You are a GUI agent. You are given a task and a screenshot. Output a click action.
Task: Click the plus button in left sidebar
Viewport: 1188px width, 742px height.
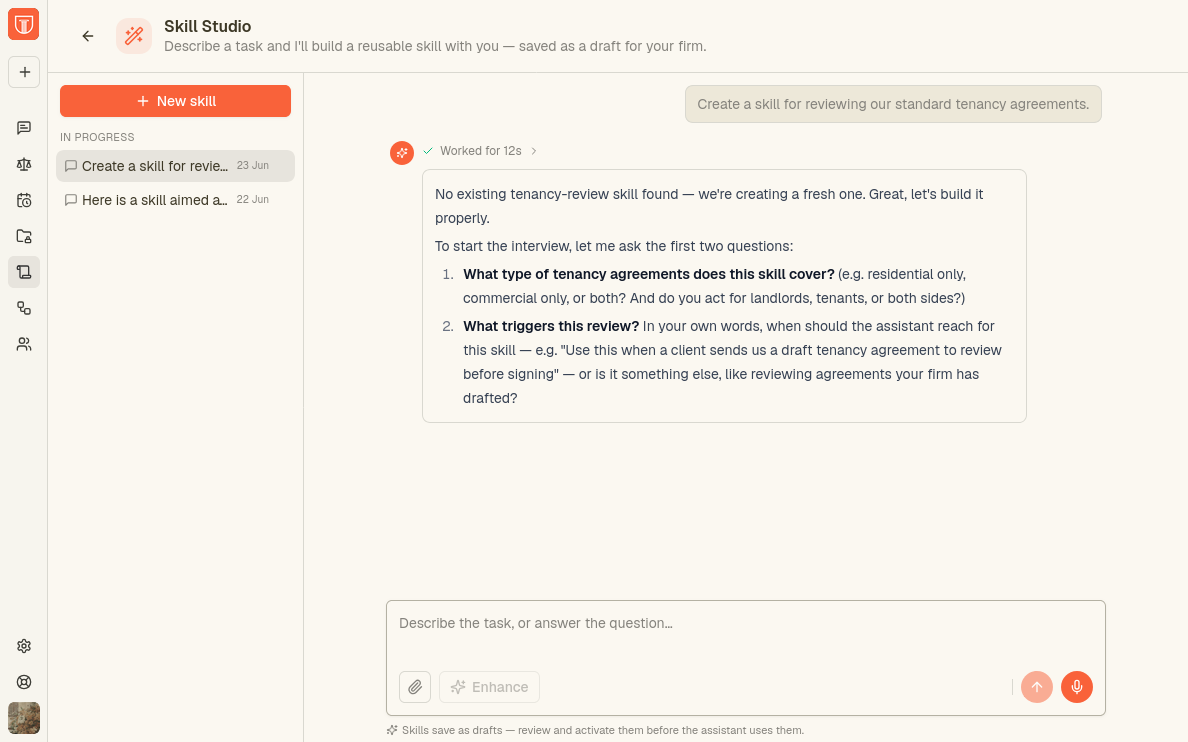(x=24, y=72)
